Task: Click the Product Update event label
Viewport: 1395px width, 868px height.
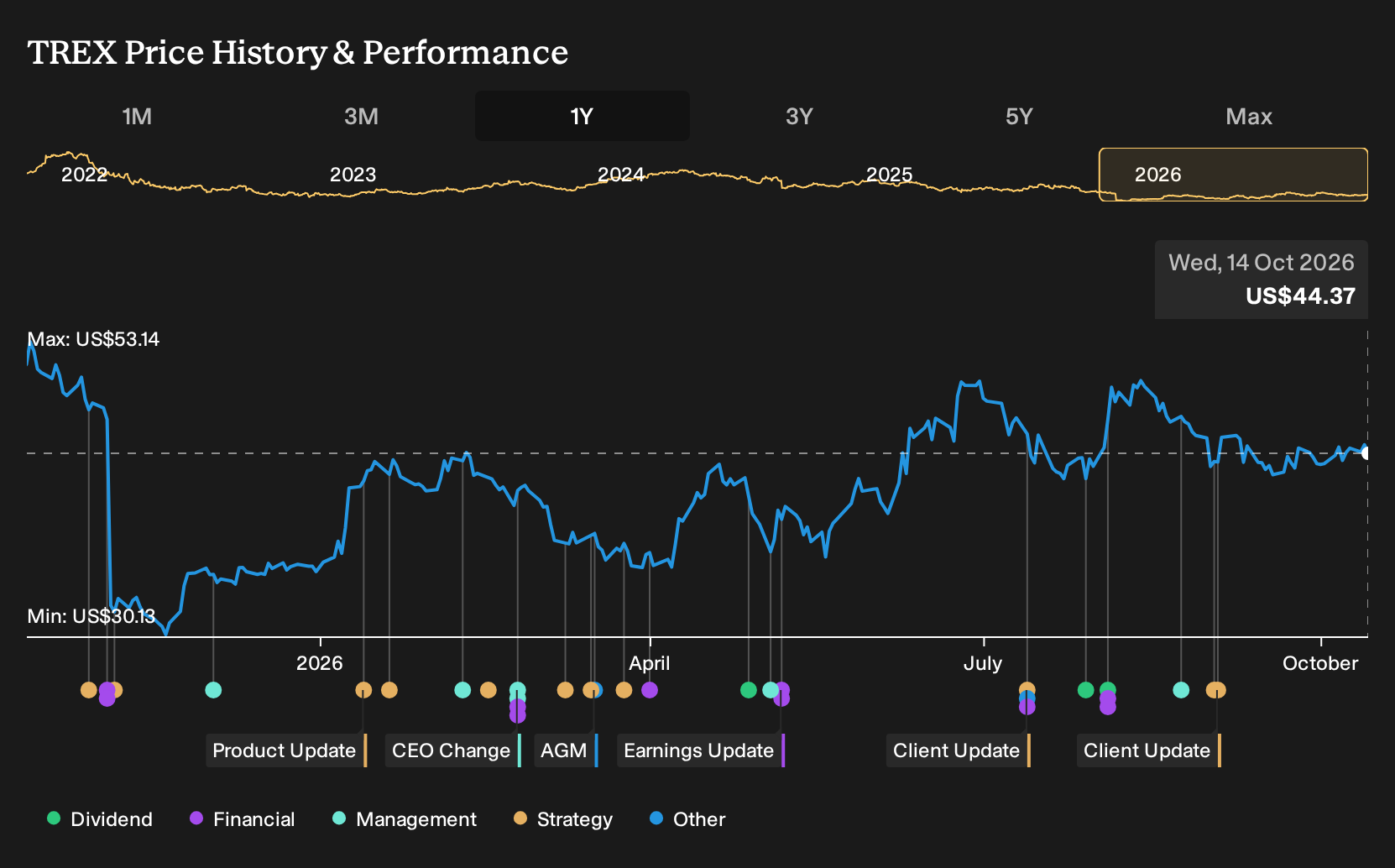Action: coord(286,750)
